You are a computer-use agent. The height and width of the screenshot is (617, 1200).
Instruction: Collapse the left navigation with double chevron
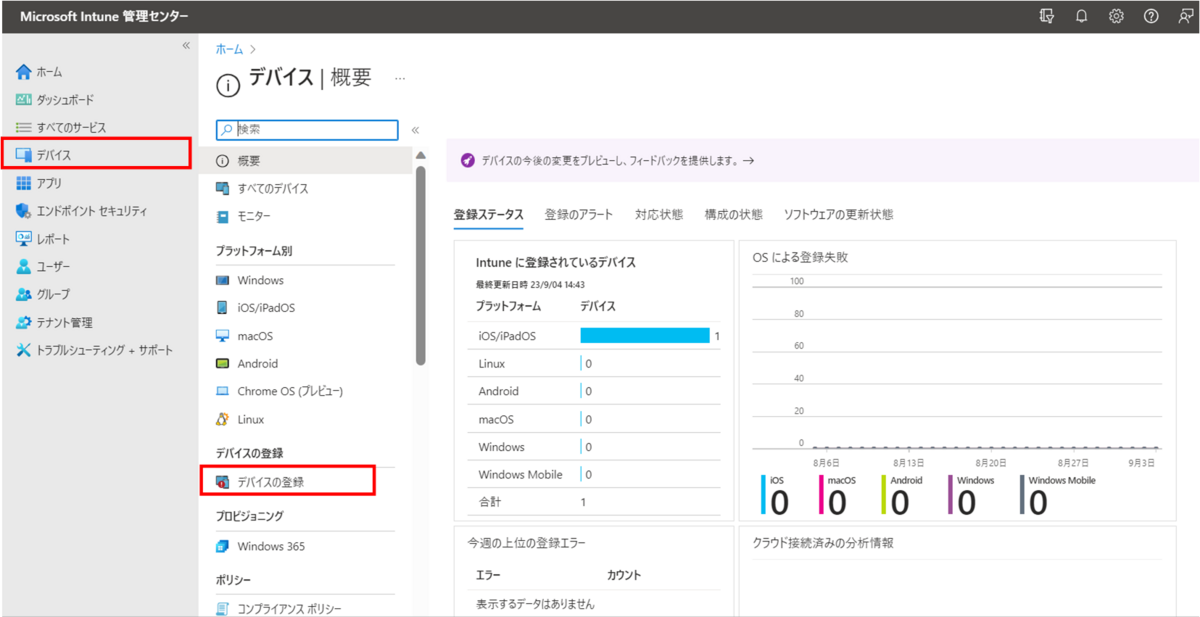(x=186, y=46)
